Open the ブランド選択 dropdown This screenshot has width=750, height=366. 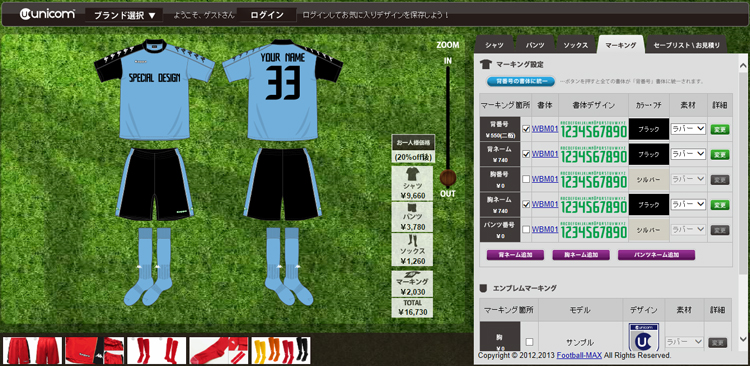(x=124, y=15)
